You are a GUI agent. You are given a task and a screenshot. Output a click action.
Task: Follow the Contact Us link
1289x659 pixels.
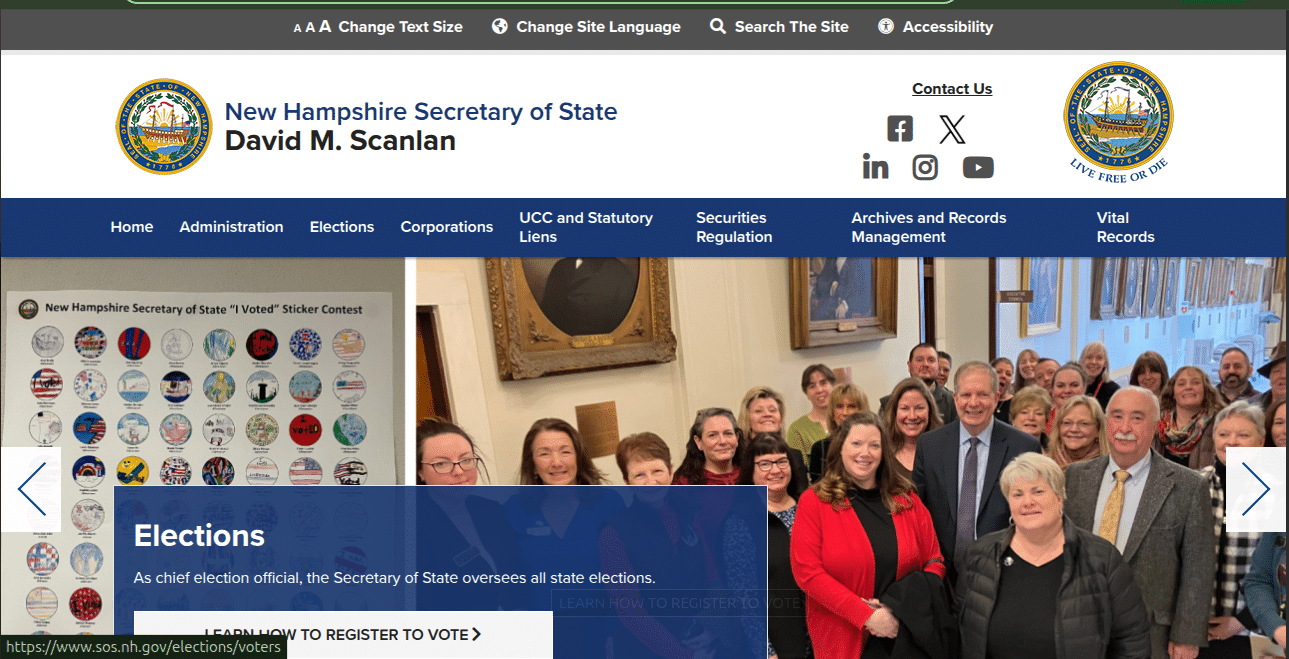click(952, 89)
